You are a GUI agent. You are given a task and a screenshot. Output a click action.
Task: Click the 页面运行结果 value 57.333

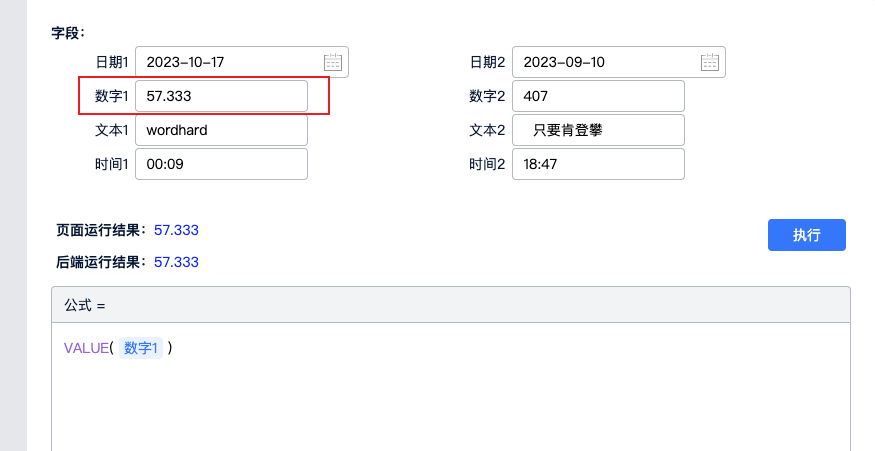176,230
